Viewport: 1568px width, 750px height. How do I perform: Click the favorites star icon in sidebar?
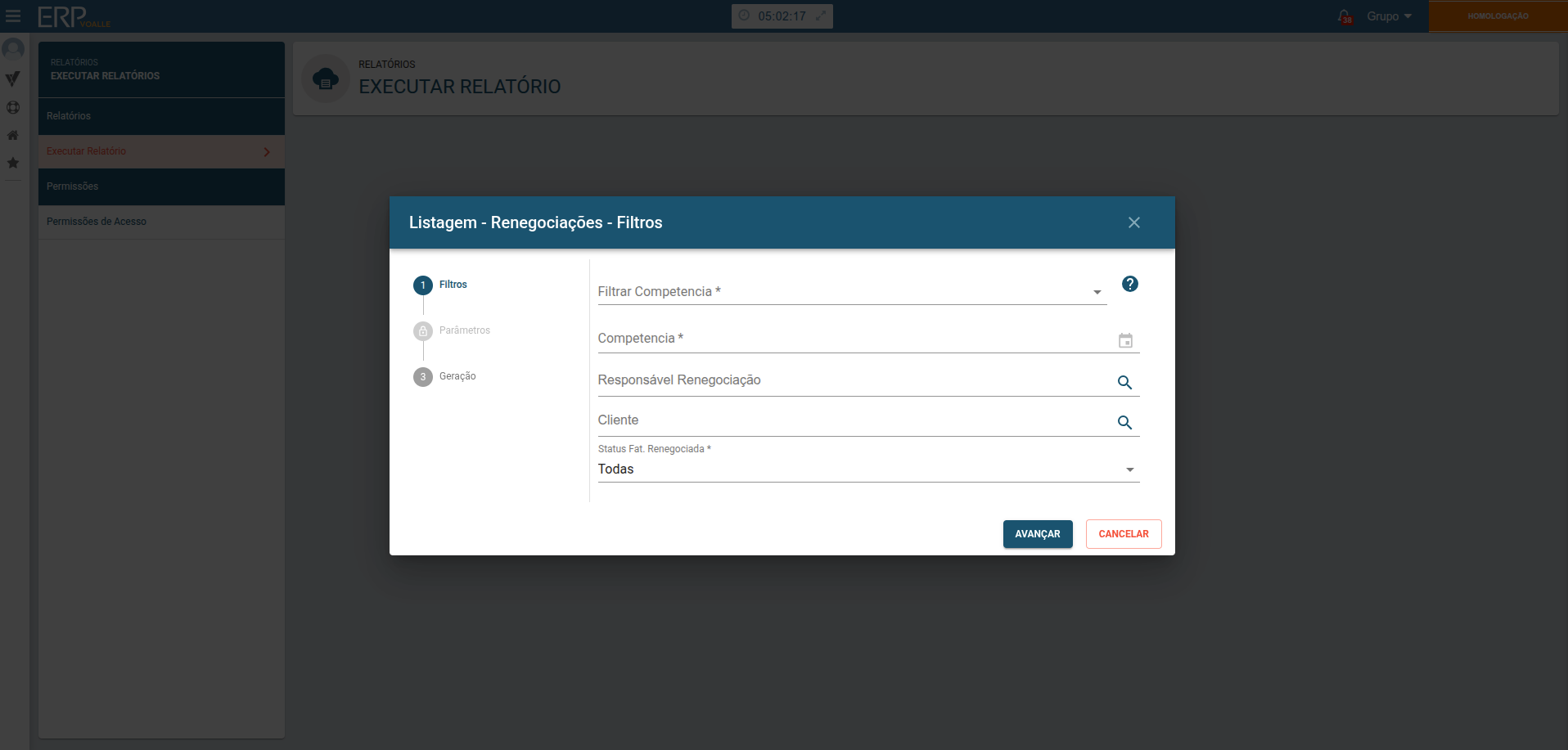click(x=13, y=163)
